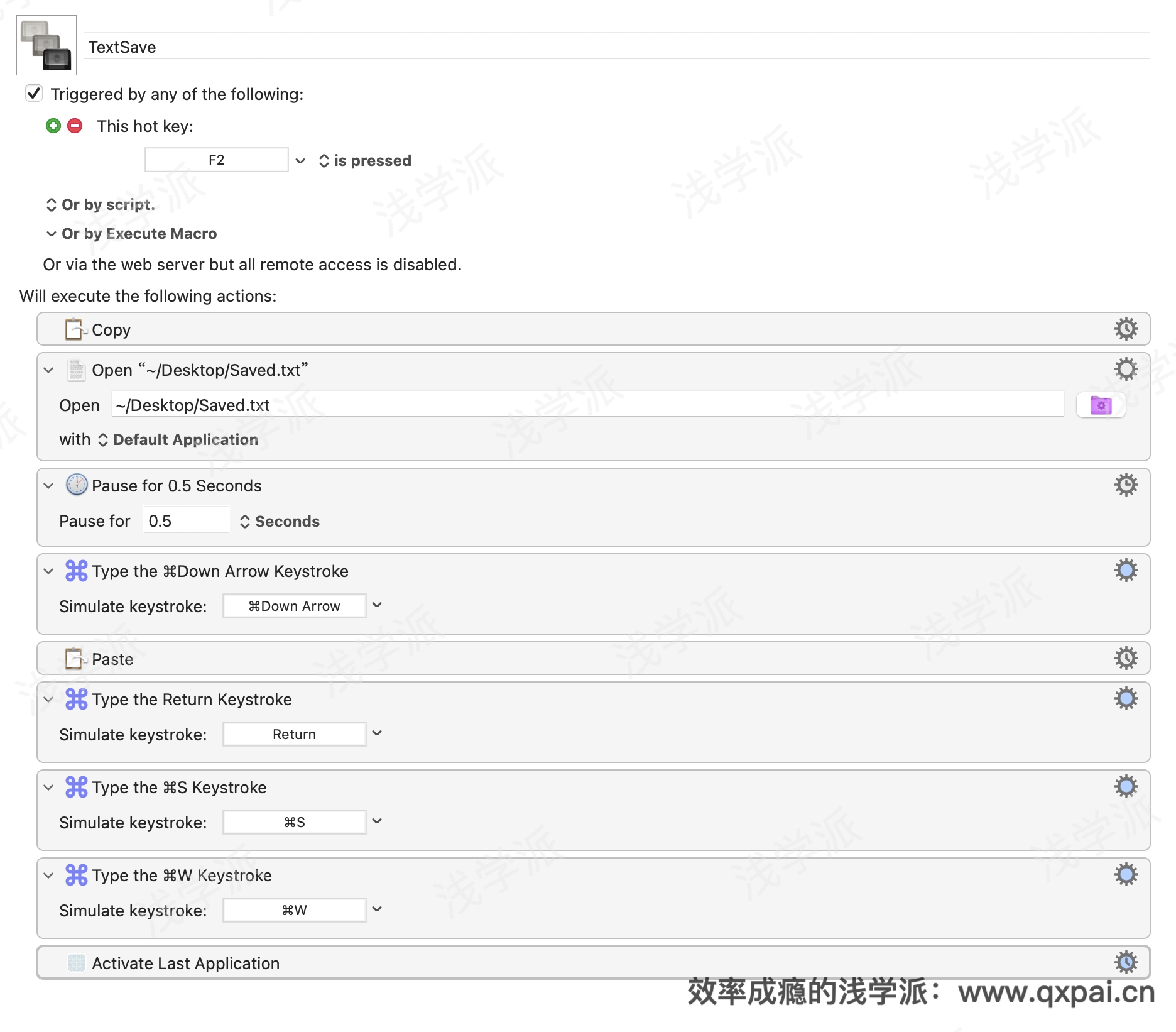Open dropdown next to F2 hot key field

(300, 161)
